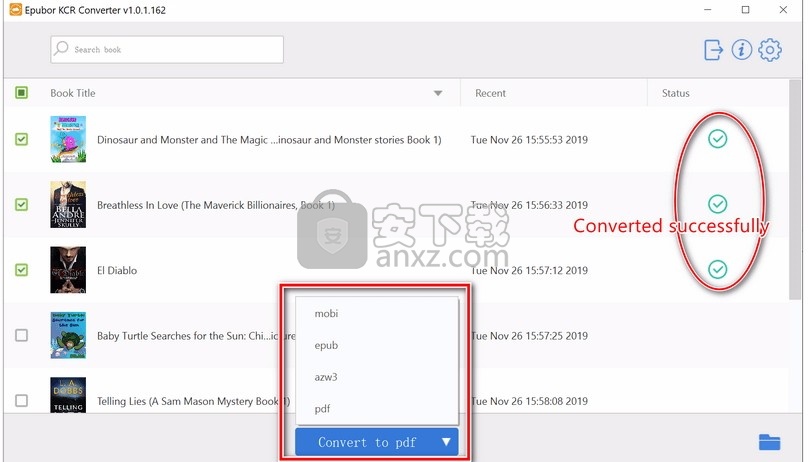Uncheck the Dinosaur and Monster book
The image size is (810, 462).
click(21, 139)
